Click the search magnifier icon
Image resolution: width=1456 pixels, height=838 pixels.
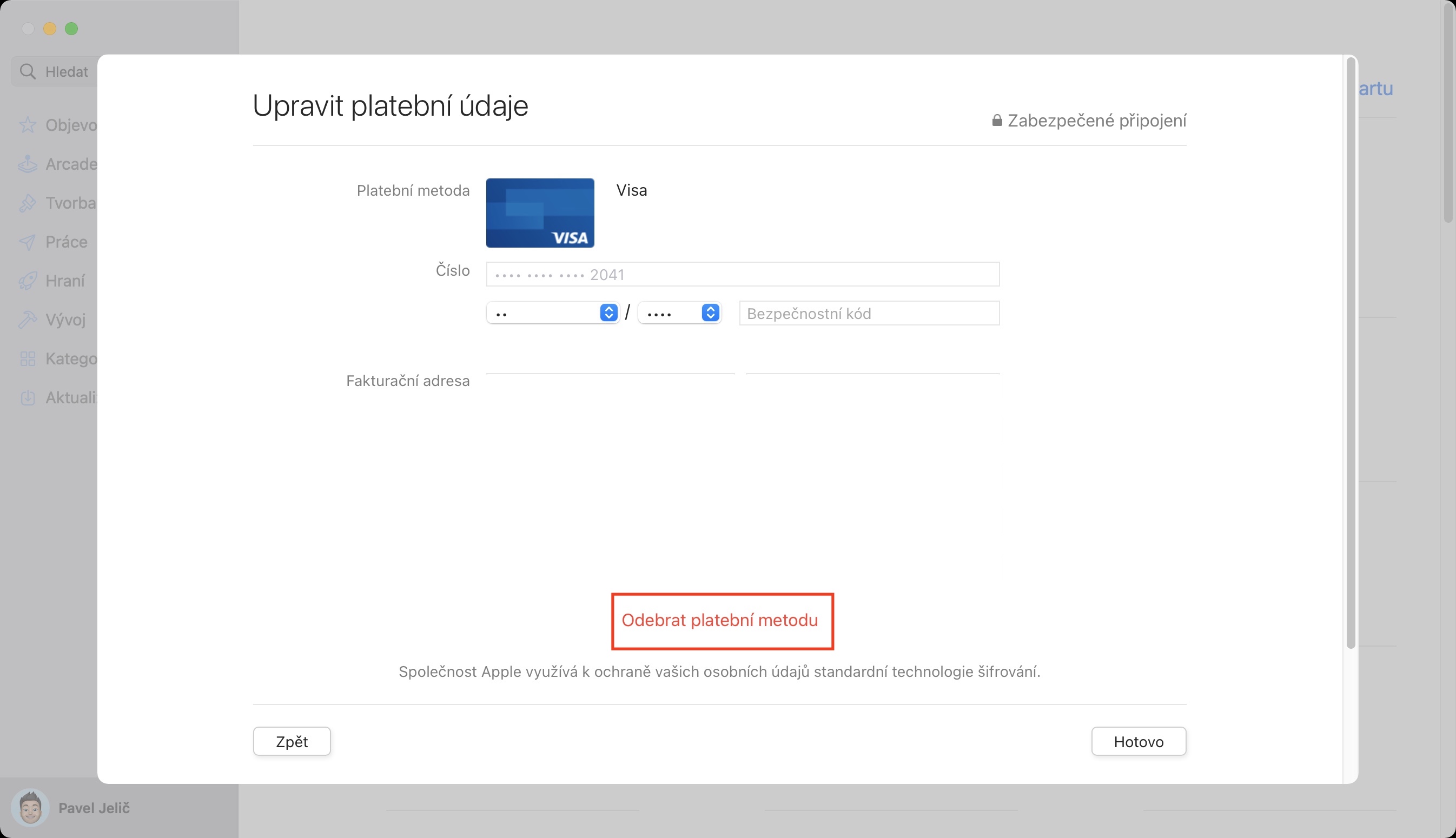point(27,71)
